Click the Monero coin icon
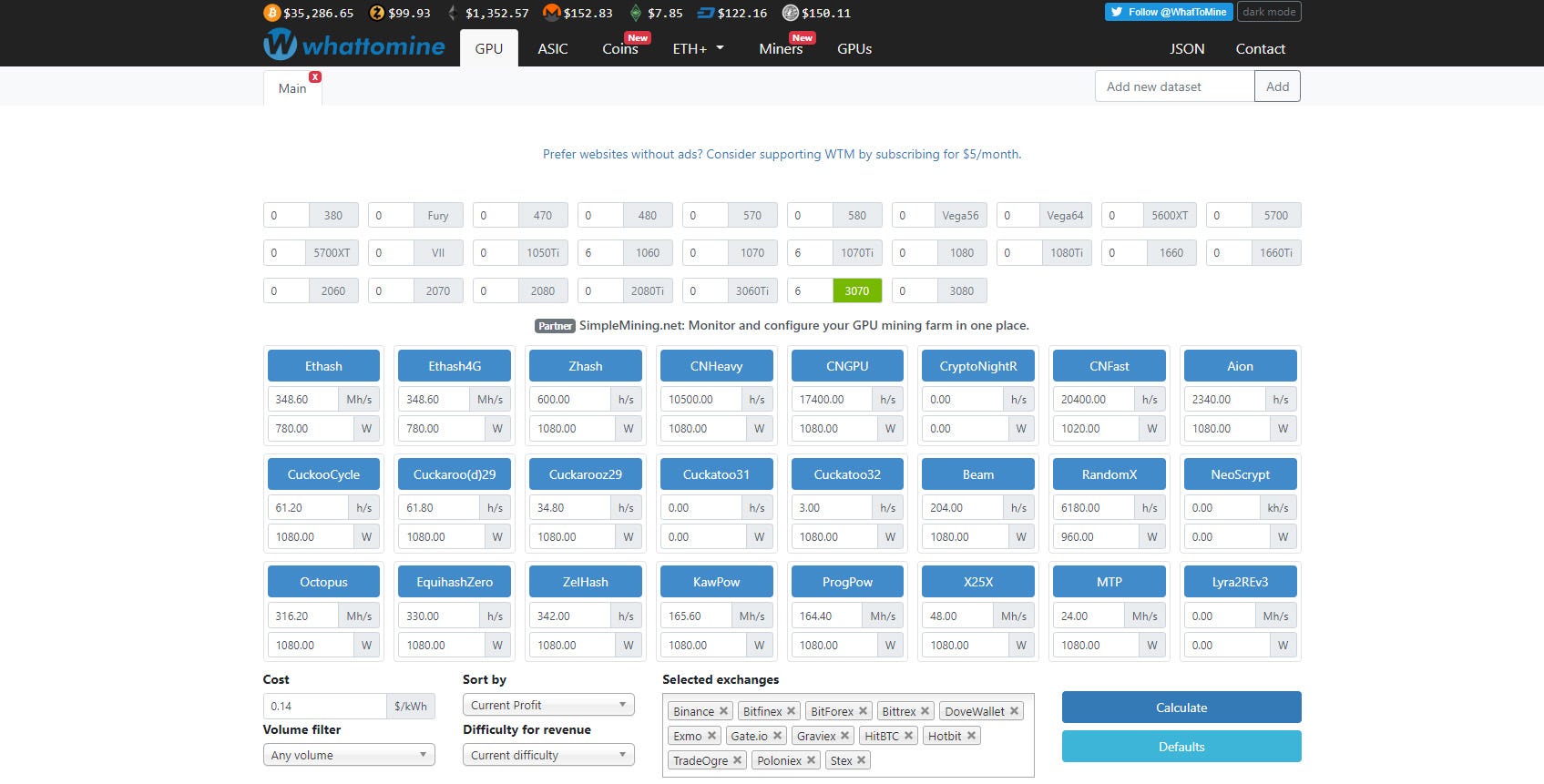The height and width of the screenshot is (784, 1544). click(551, 13)
